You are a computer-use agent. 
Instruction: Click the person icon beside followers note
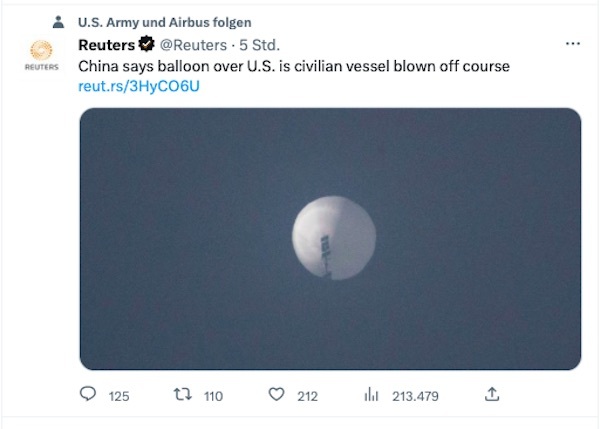click(x=58, y=22)
